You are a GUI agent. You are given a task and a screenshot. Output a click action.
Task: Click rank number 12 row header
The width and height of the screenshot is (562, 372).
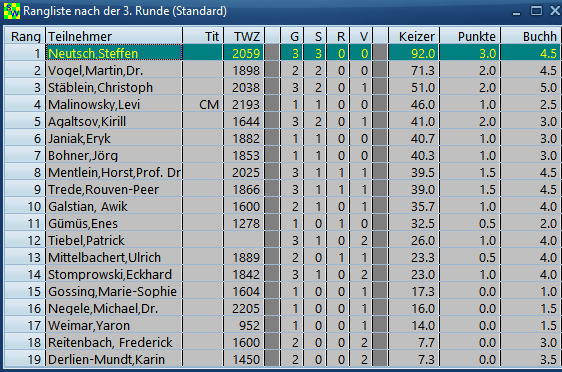click(25, 240)
